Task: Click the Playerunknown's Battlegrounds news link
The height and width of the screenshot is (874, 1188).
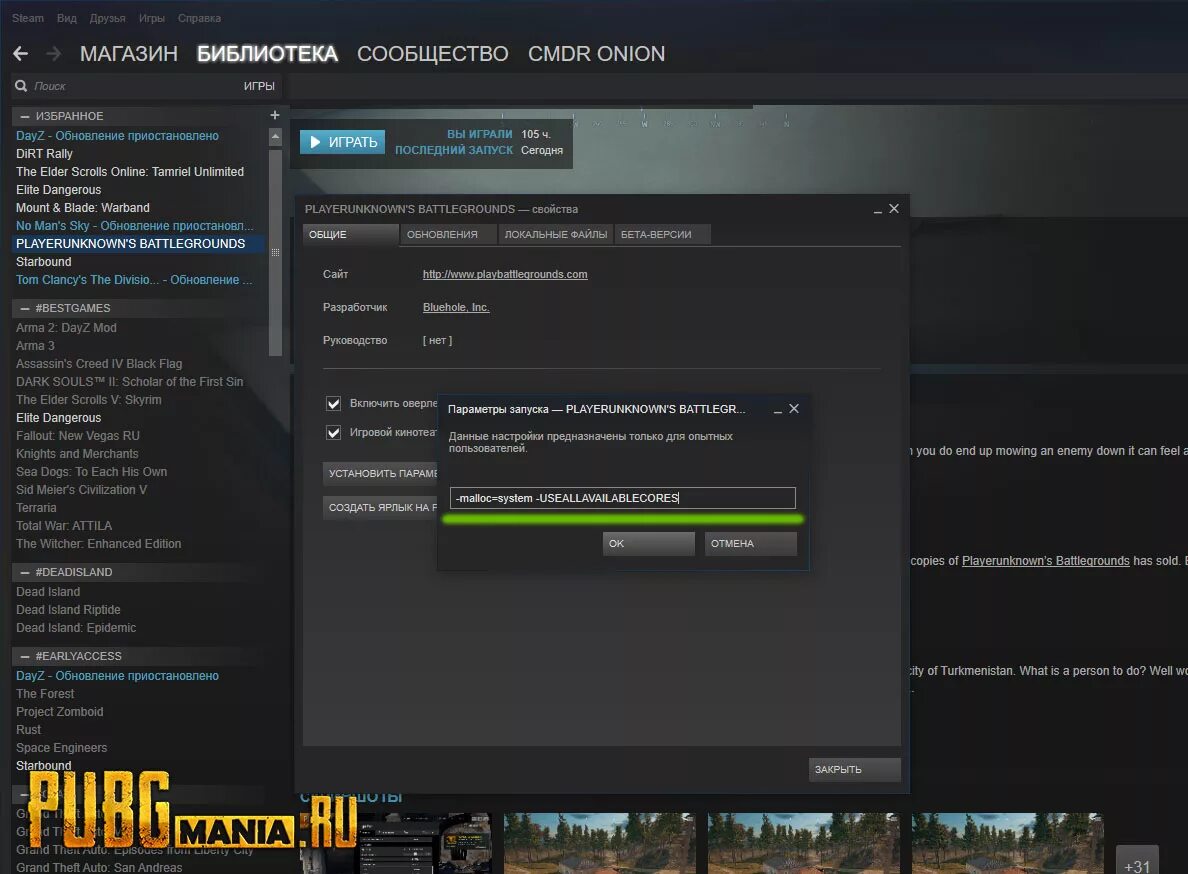Action: (x=1046, y=561)
